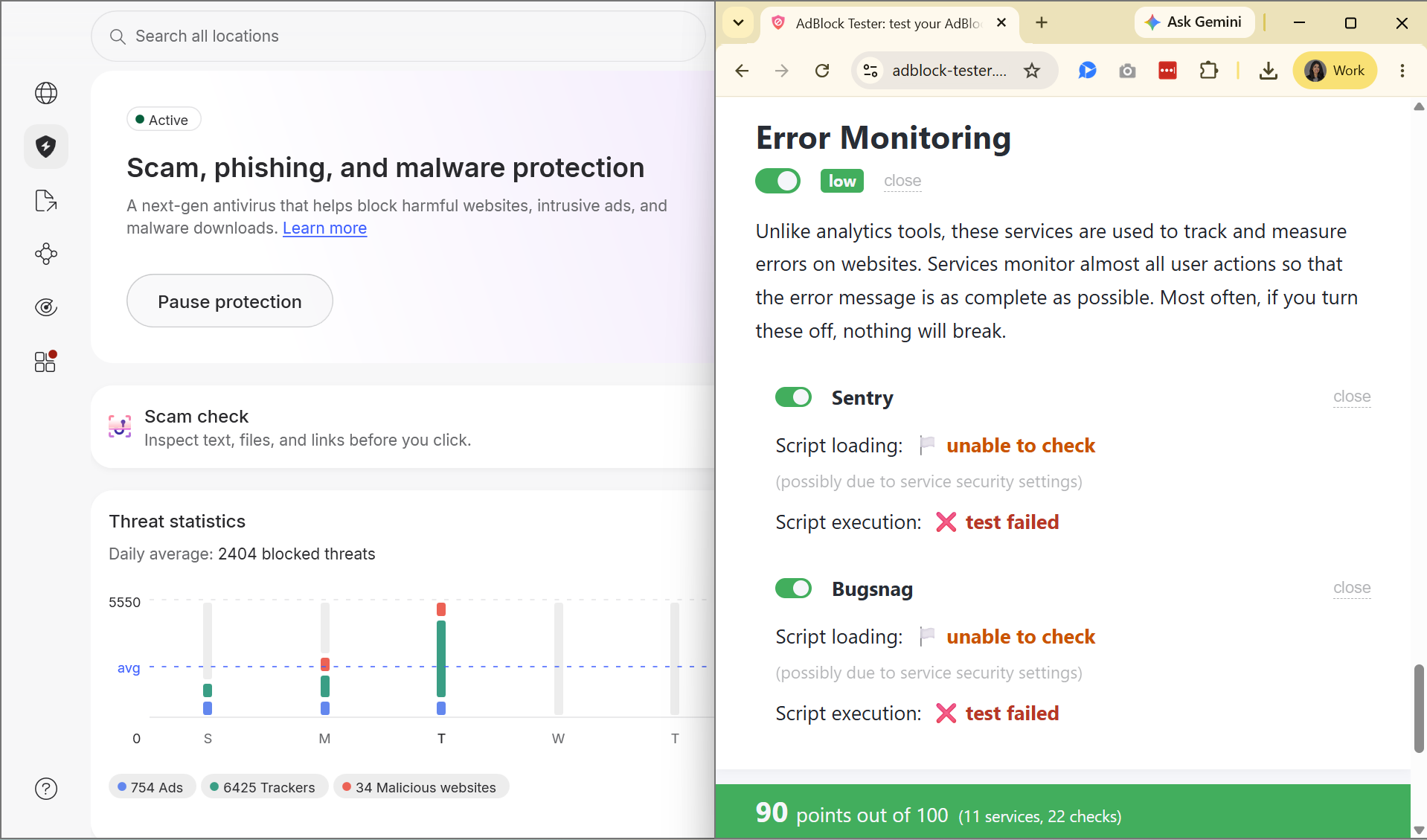Click close link in Bugsnag row
This screenshot has width=1427, height=840.
point(1352,588)
